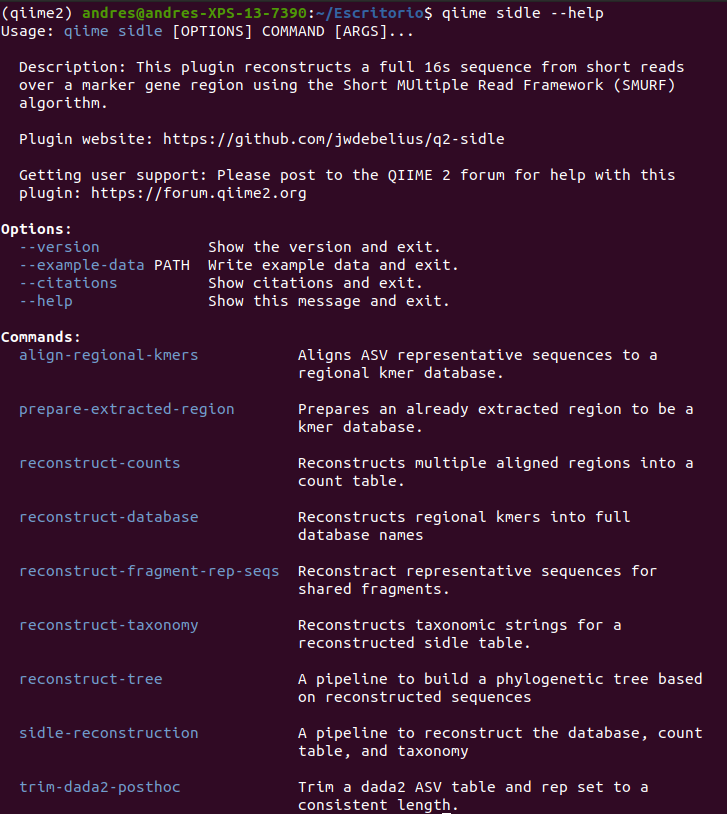Click the --citations option text
This screenshot has width=727, height=814.
tap(68, 283)
